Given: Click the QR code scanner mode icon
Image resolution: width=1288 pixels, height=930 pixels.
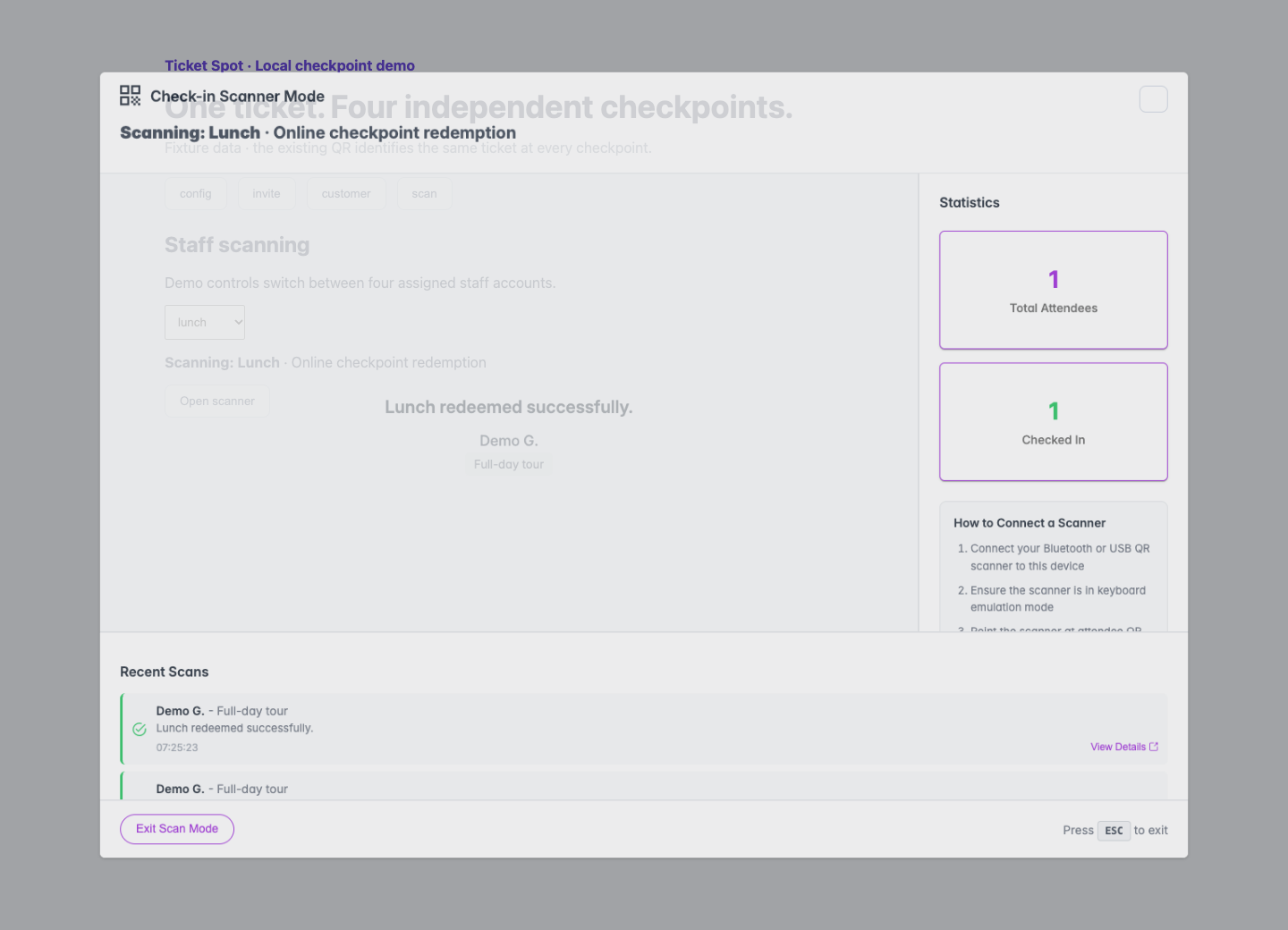Looking at the screenshot, I should (x=131, y=96).
